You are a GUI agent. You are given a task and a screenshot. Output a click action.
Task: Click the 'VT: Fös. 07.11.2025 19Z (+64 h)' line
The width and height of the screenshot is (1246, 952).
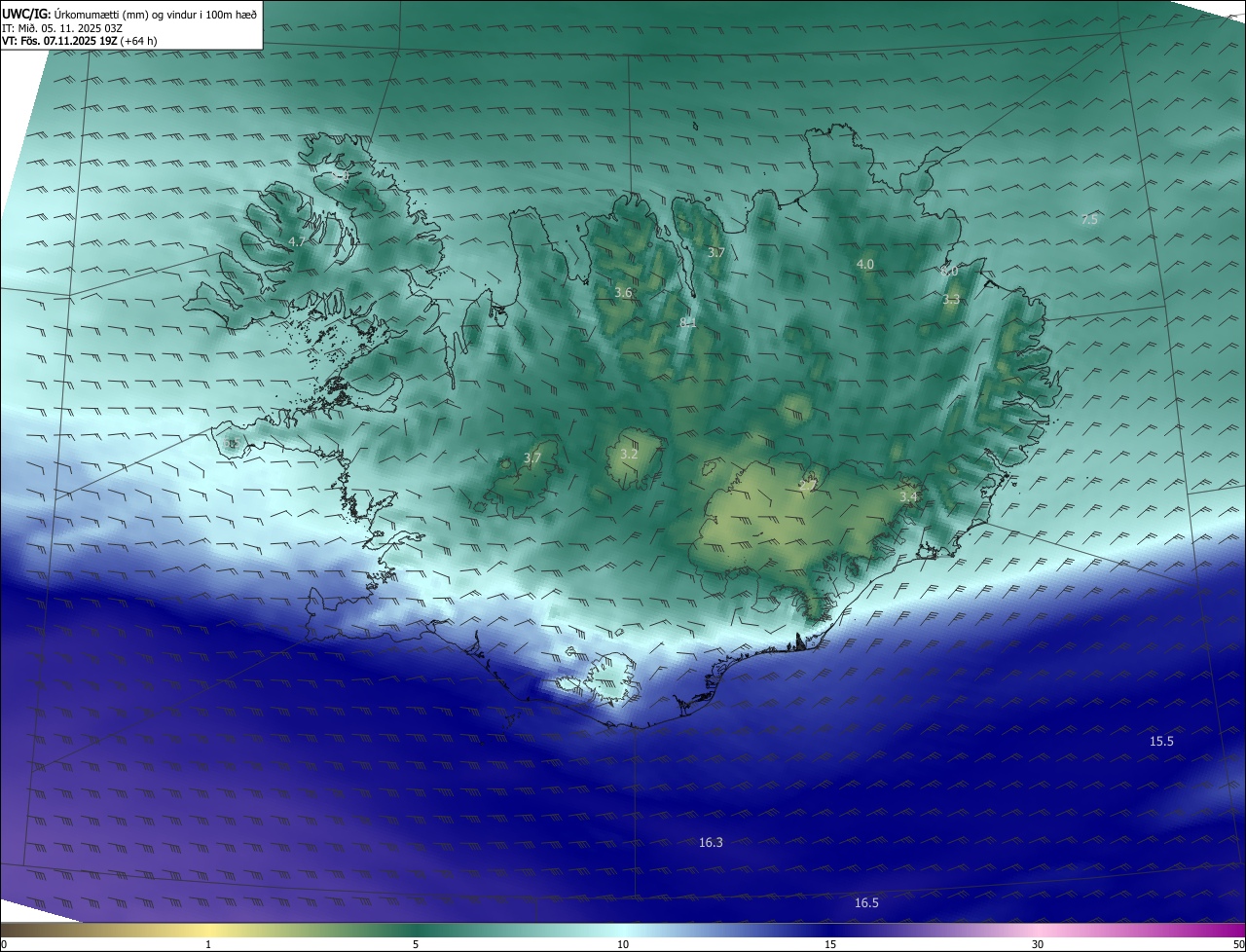(x=80, y=41)
